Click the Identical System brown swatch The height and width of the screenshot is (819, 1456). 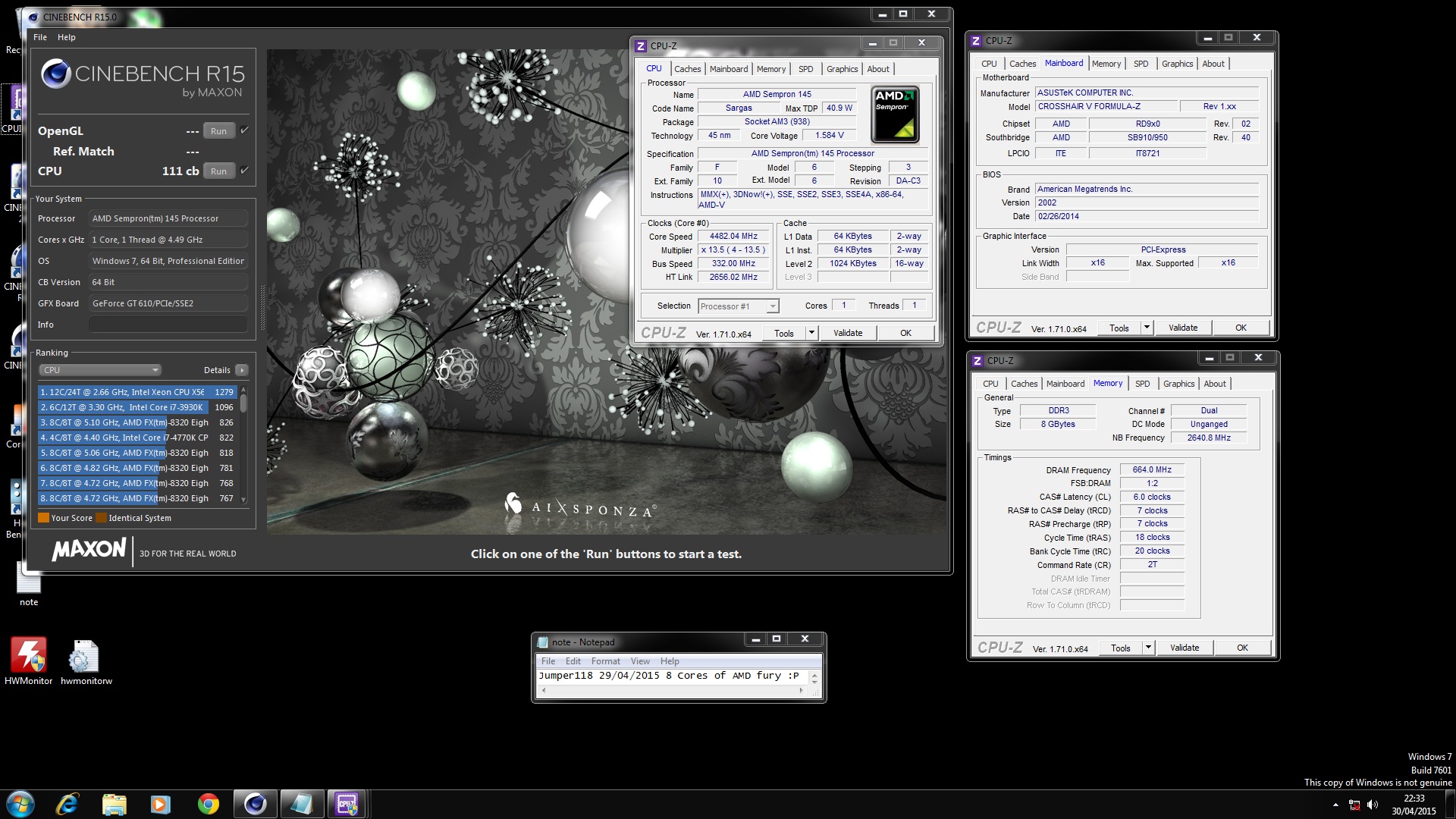(101, 518)
